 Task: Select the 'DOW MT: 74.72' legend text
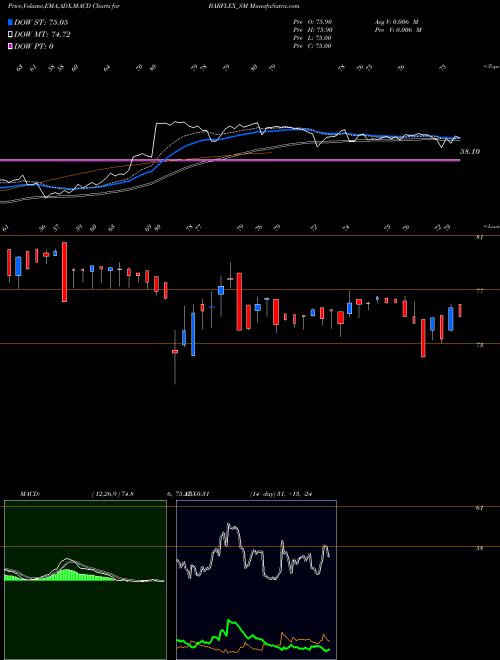(x=42, y=35)
